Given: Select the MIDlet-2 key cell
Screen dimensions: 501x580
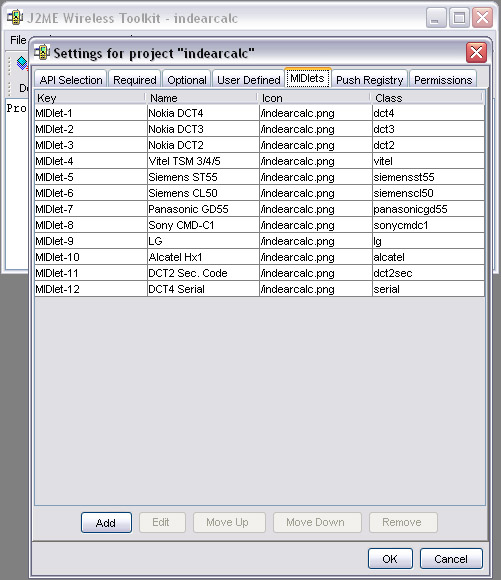Looking at the screenshot, I should coord(91,129).
